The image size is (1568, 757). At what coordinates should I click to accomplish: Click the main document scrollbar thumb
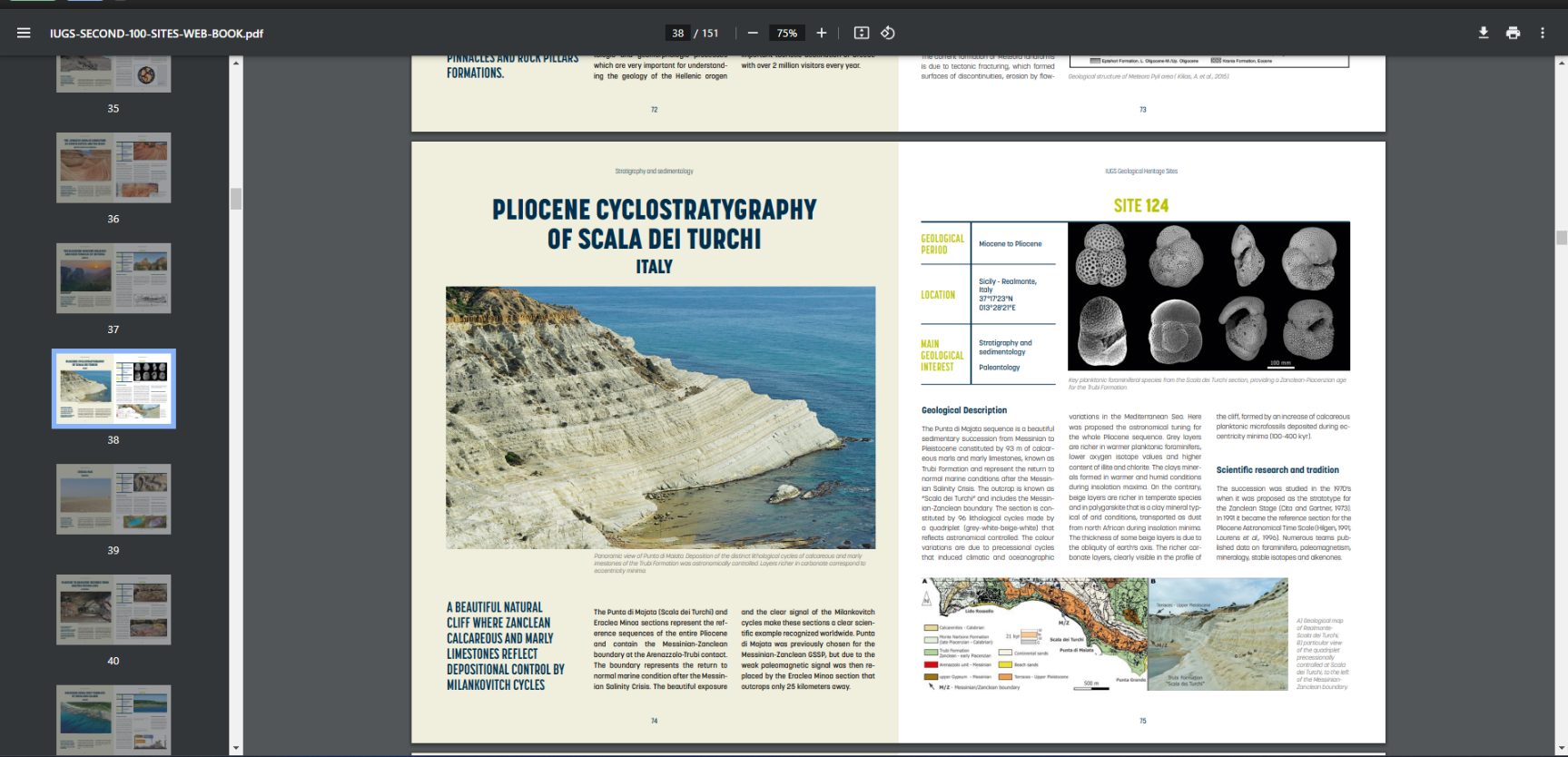(1562, 238)
